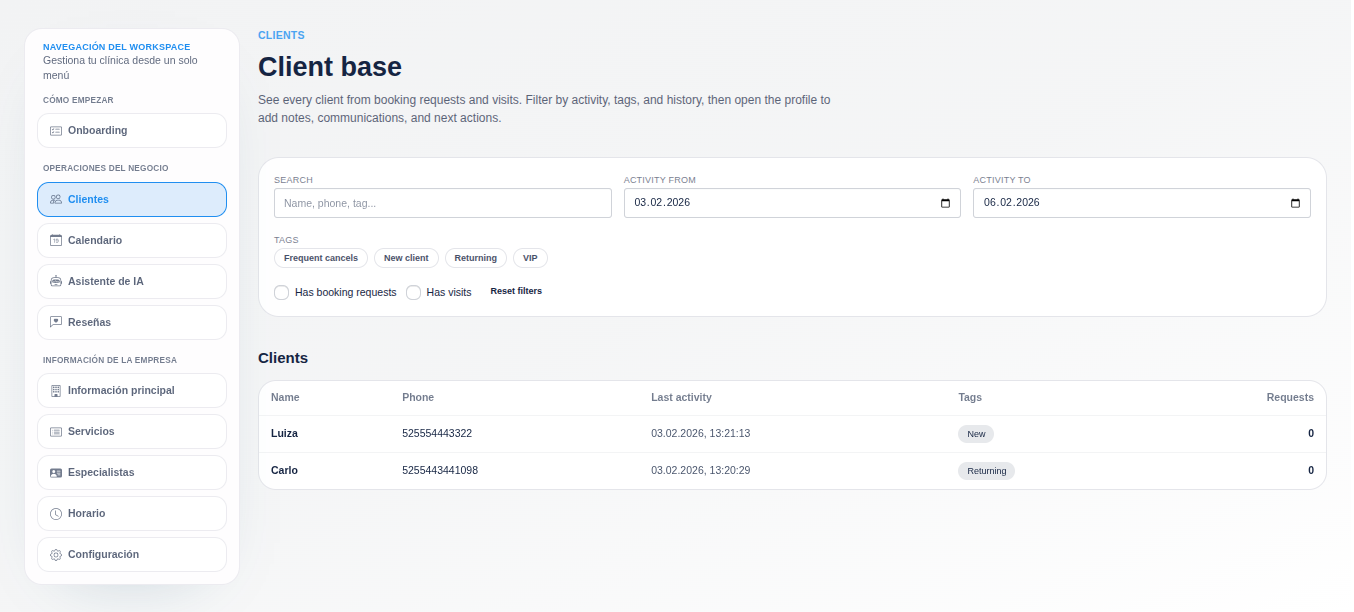The image size is (1354, 612).
Task: Click the Horario clock icon
Action: (x=56, y=514)
